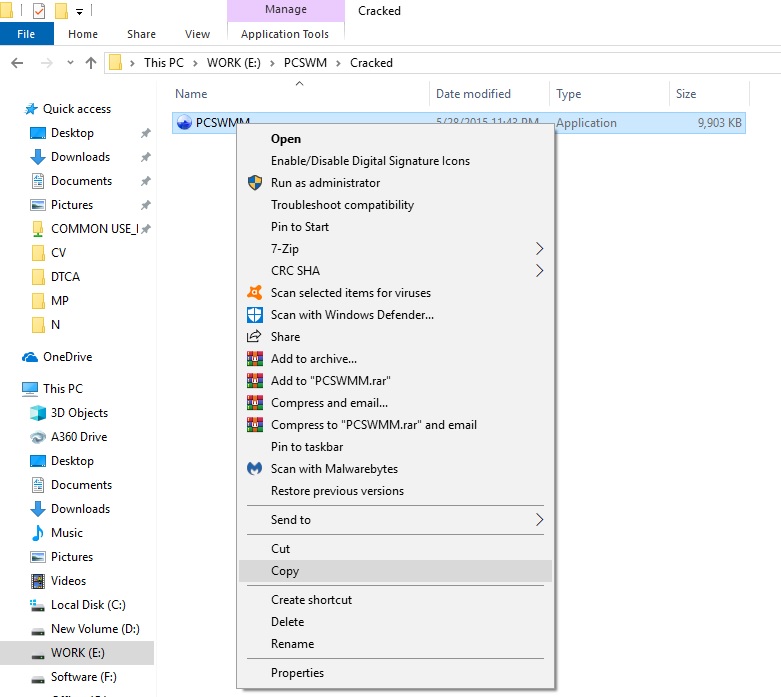
Task: Click the Share arrow icon in menu
Action: 254,336
